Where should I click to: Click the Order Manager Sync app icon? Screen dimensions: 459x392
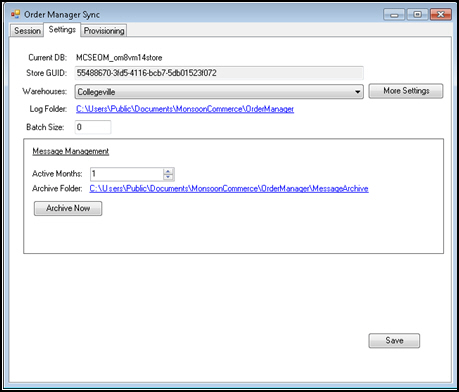pos(15,14)
